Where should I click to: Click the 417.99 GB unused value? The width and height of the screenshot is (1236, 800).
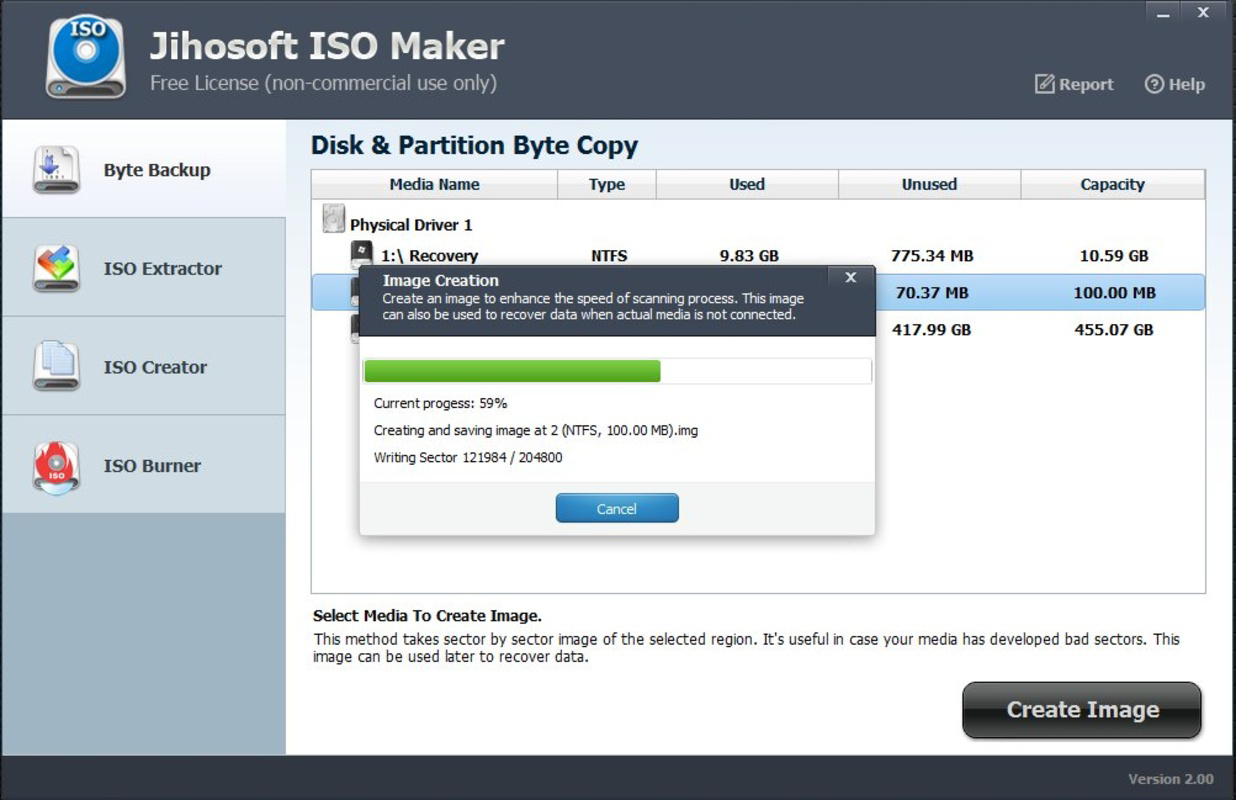[x=931, y=329]
